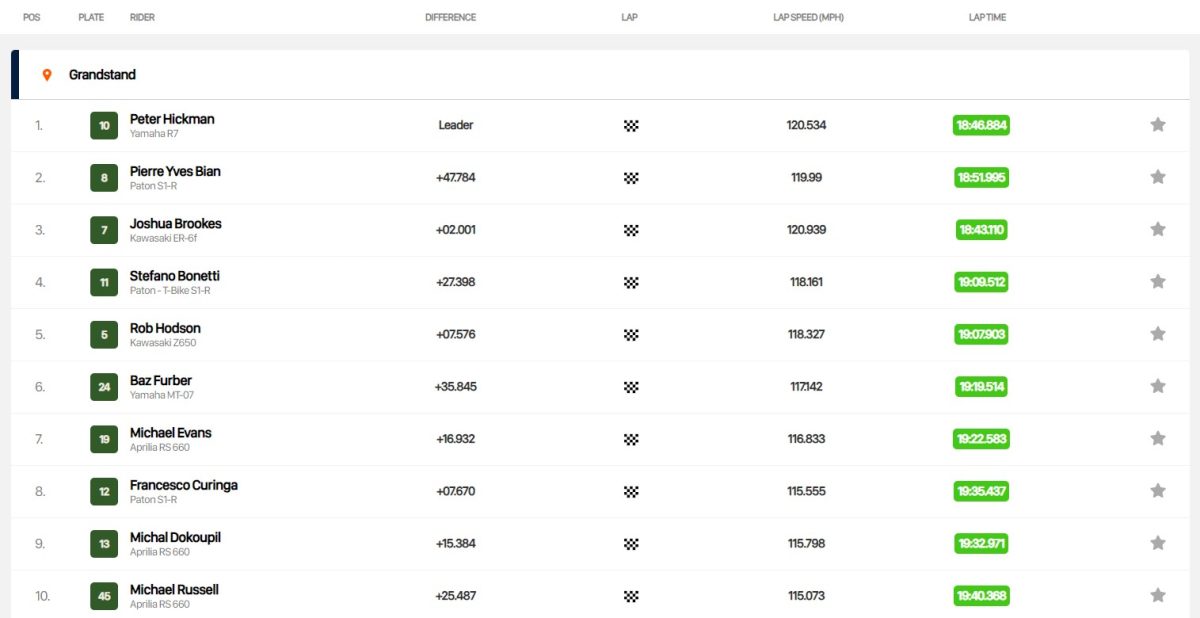Screen dimensions: 1200x618
Task: Star Joshua Brookes as favorite
Action: [1157, 229]
